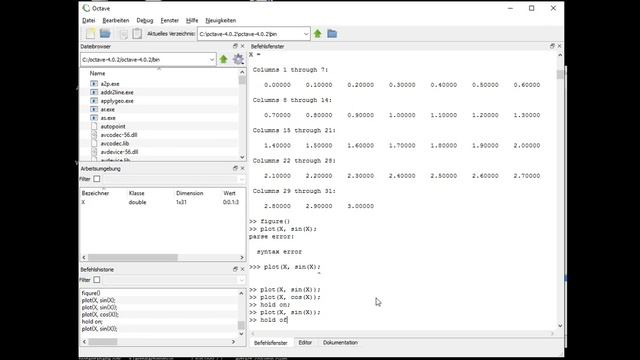The height and width of the screenshot is (360, 640).
Task: Select avdevice-56.dll file
Action: [119, 152]
